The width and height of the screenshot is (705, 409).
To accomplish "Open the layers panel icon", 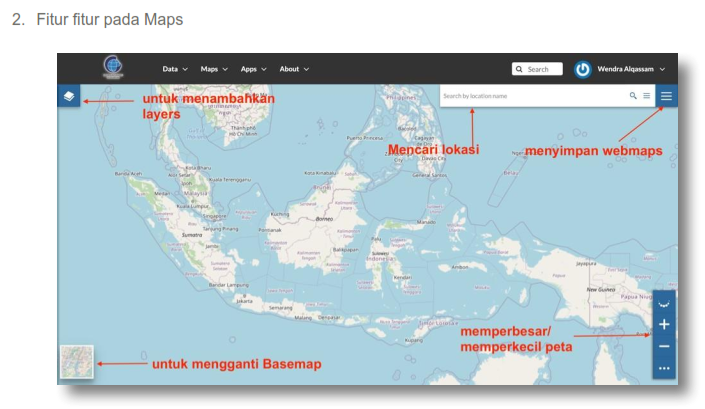I will click(x=69, y=97).
